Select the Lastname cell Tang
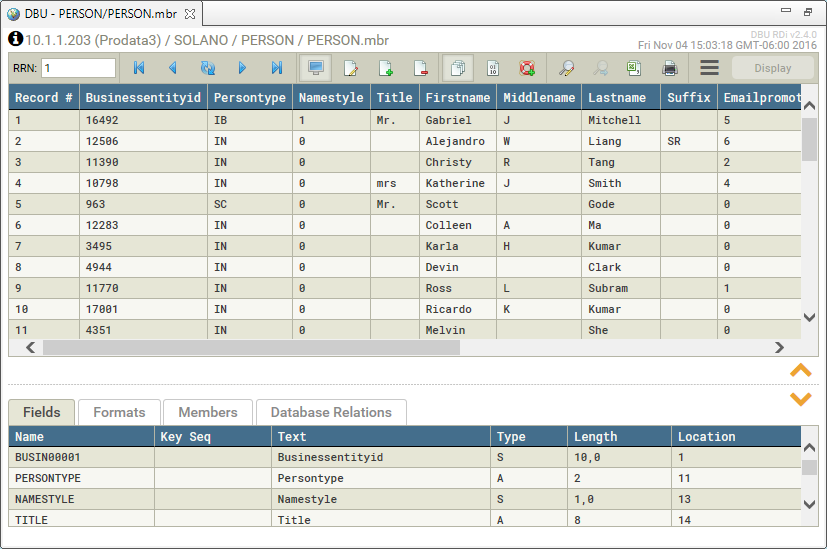The image size is (827, 549). 621,162
